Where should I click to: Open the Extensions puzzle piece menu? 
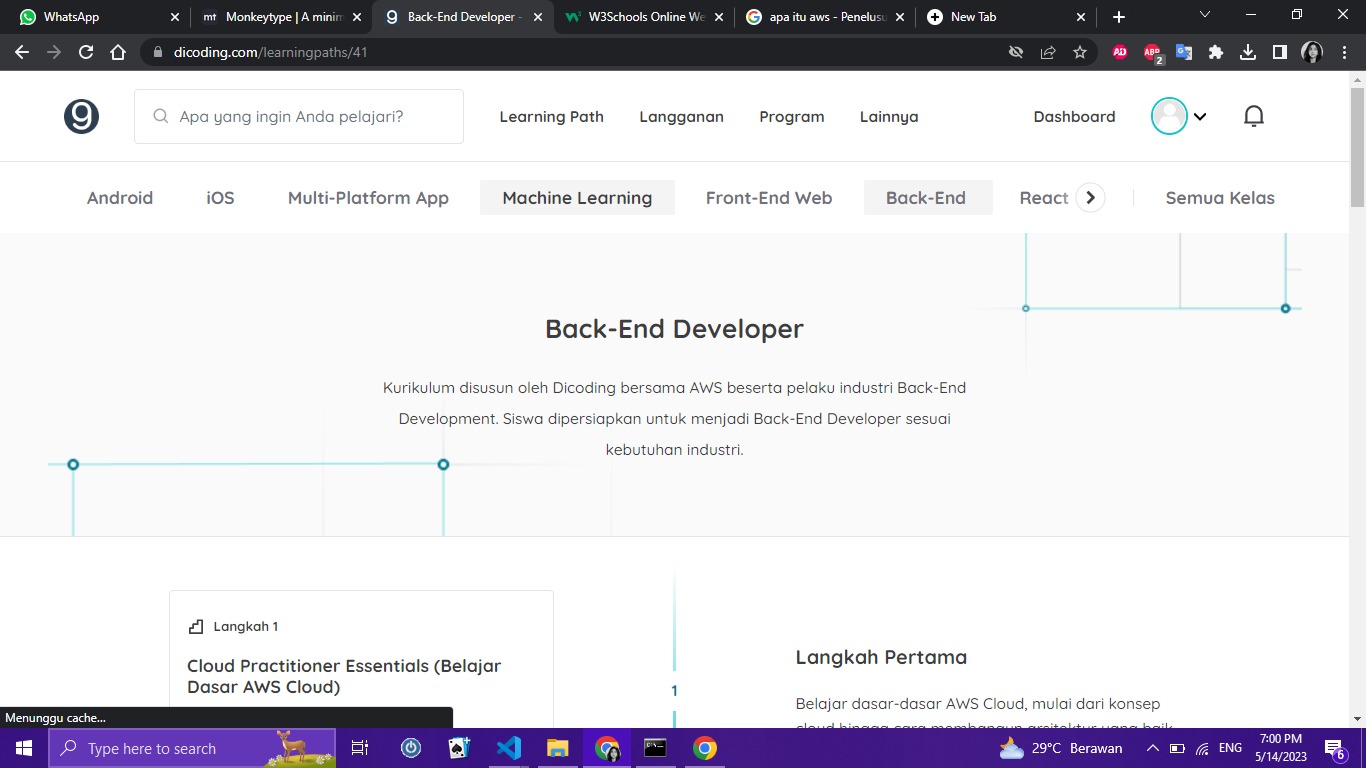pyautogui.click(x=1216, y=52)
